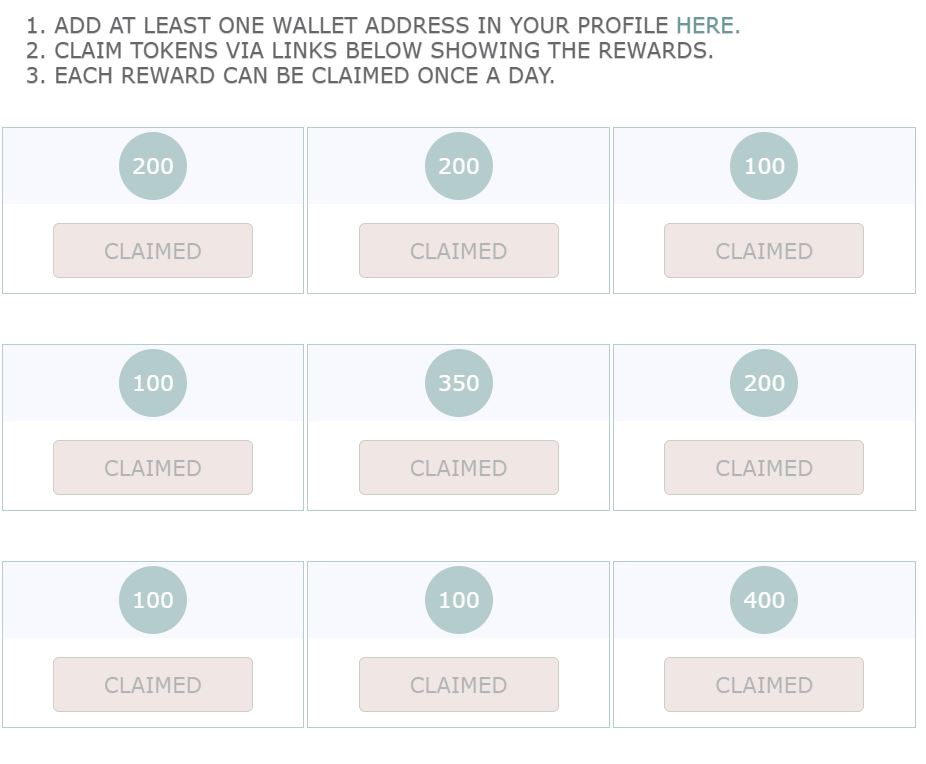The width and height of the screenshot is (926, 764).
Task: Select the 200 badge in second row, last card
Action: point(764,383)
